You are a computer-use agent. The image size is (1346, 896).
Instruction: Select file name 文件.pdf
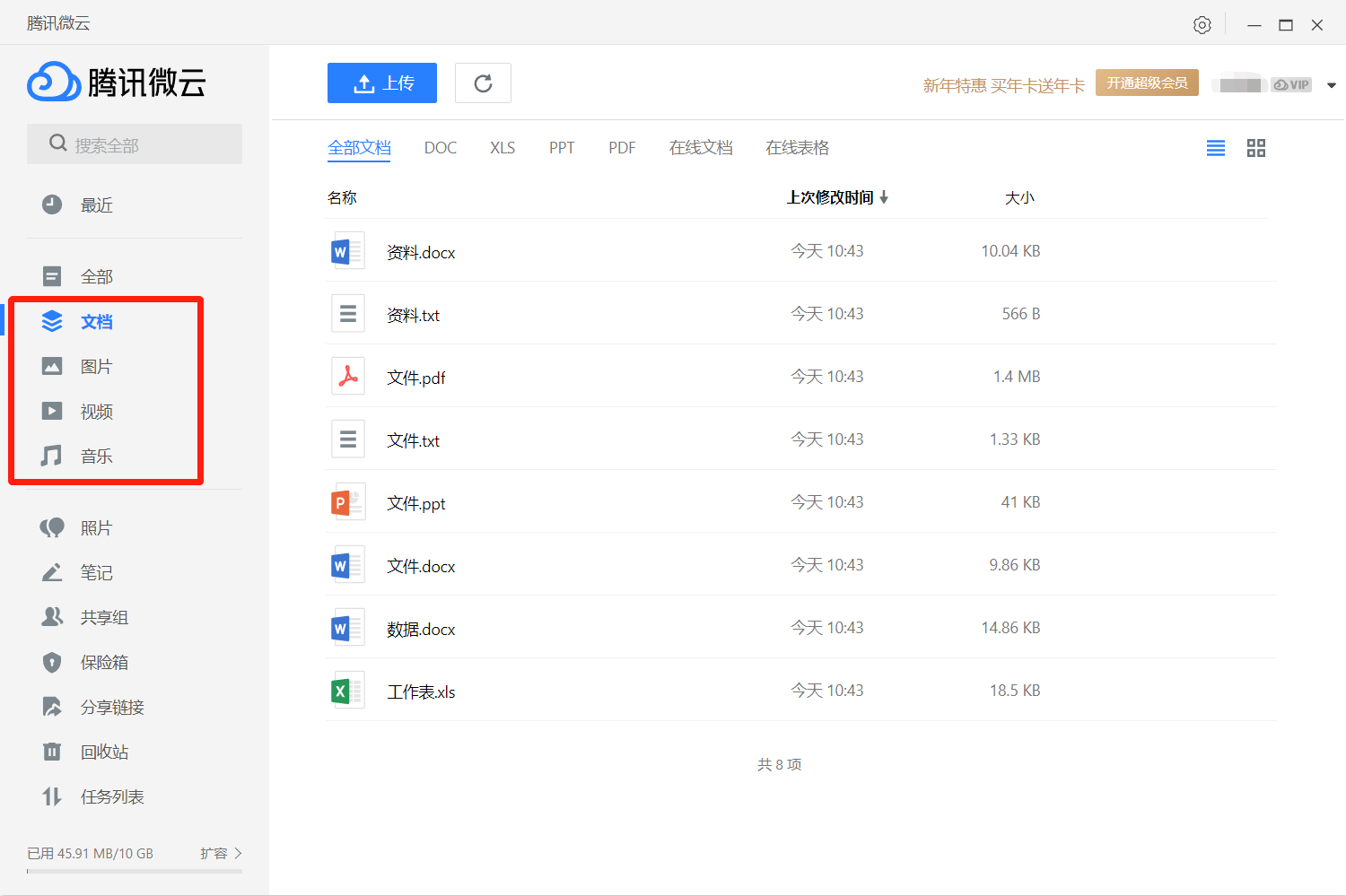click(415, 378)
